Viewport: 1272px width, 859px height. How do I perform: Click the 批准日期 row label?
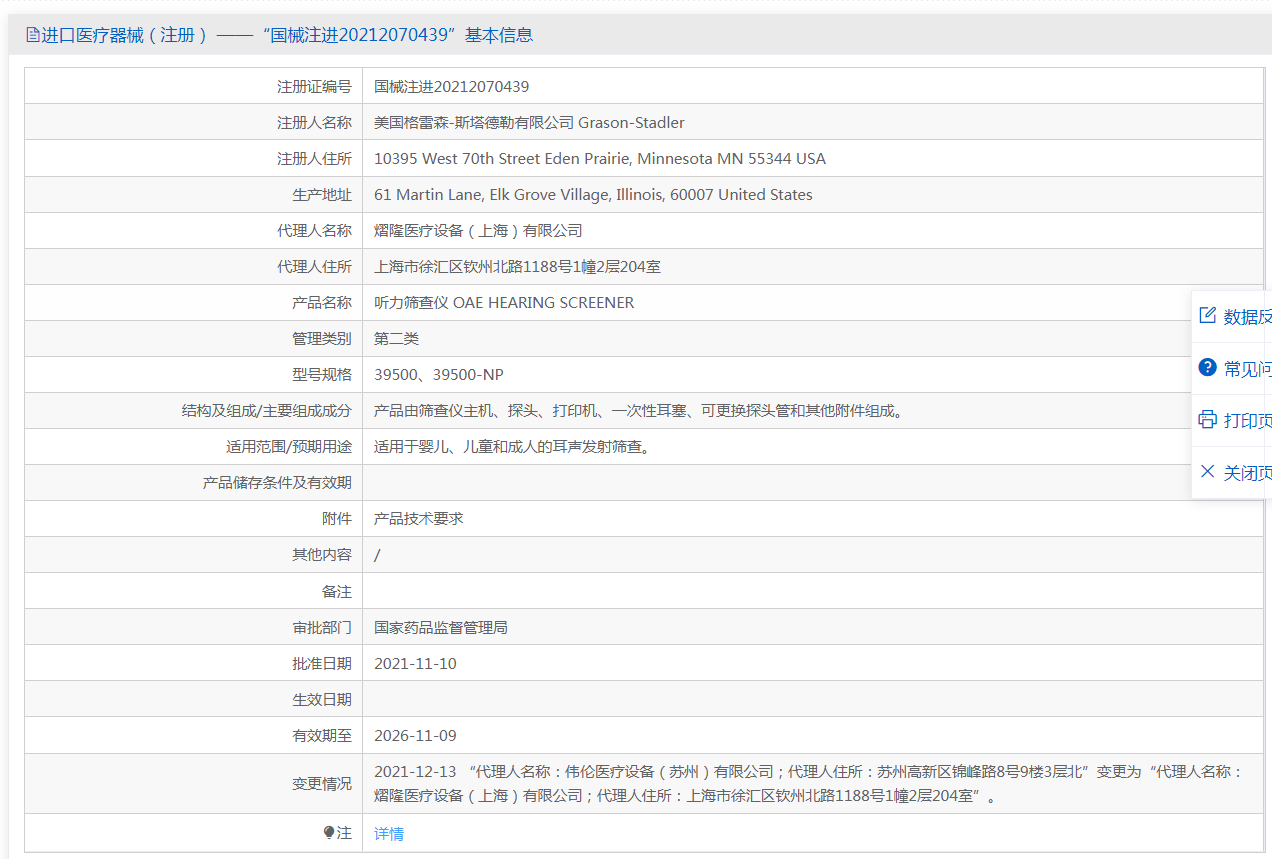coord(322,664)
